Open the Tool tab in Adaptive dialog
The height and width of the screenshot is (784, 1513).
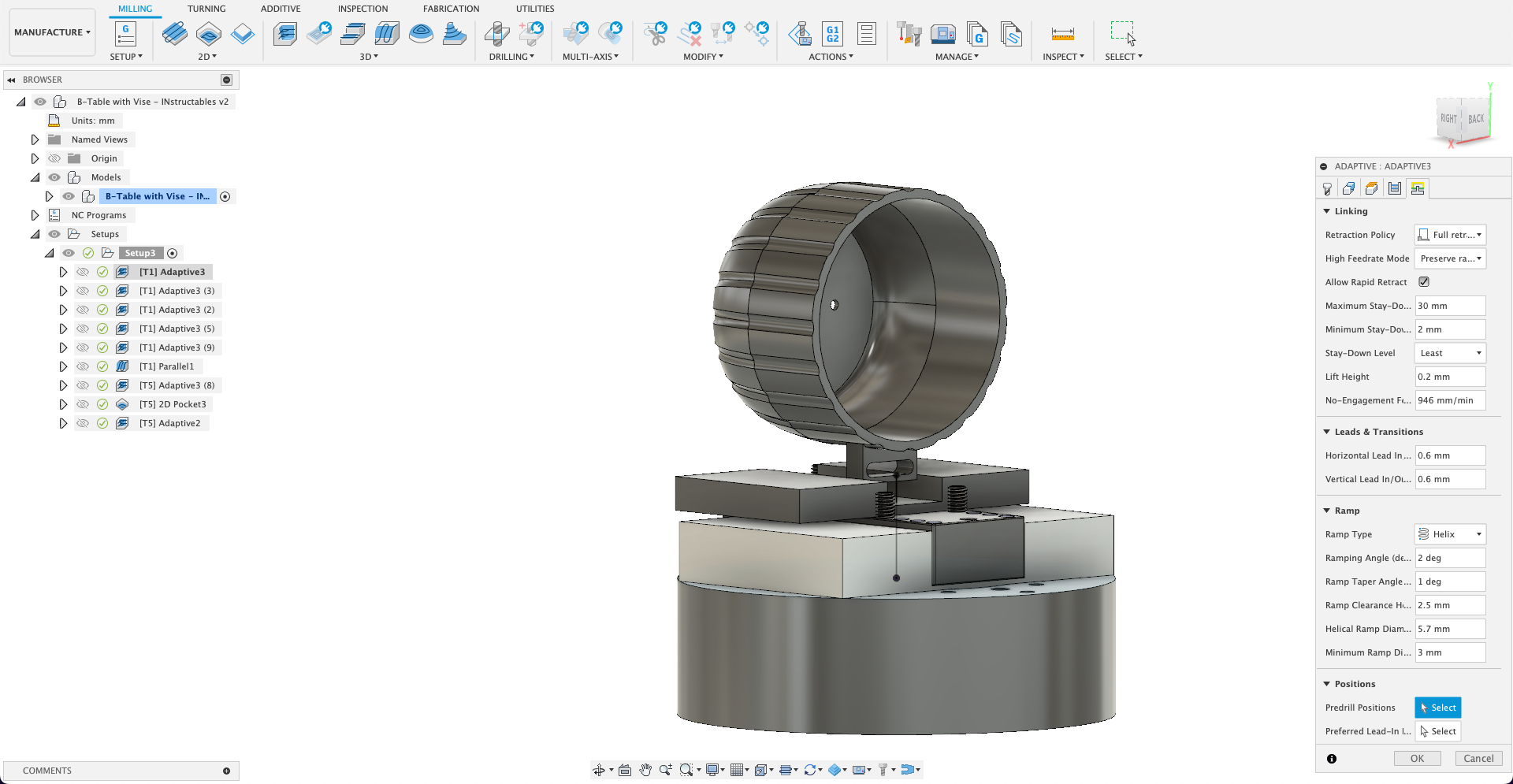[x=1328, y=188]
